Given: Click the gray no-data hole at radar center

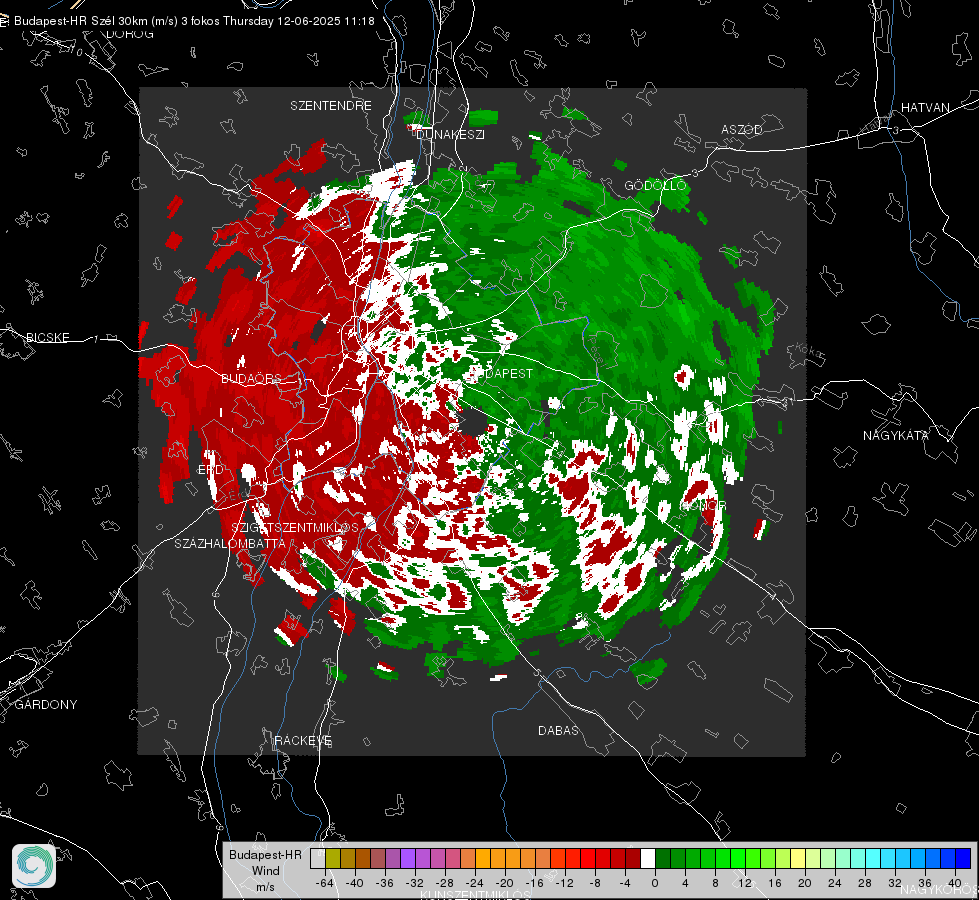Looking at the screenshot, I should click(x=475, y=423).
